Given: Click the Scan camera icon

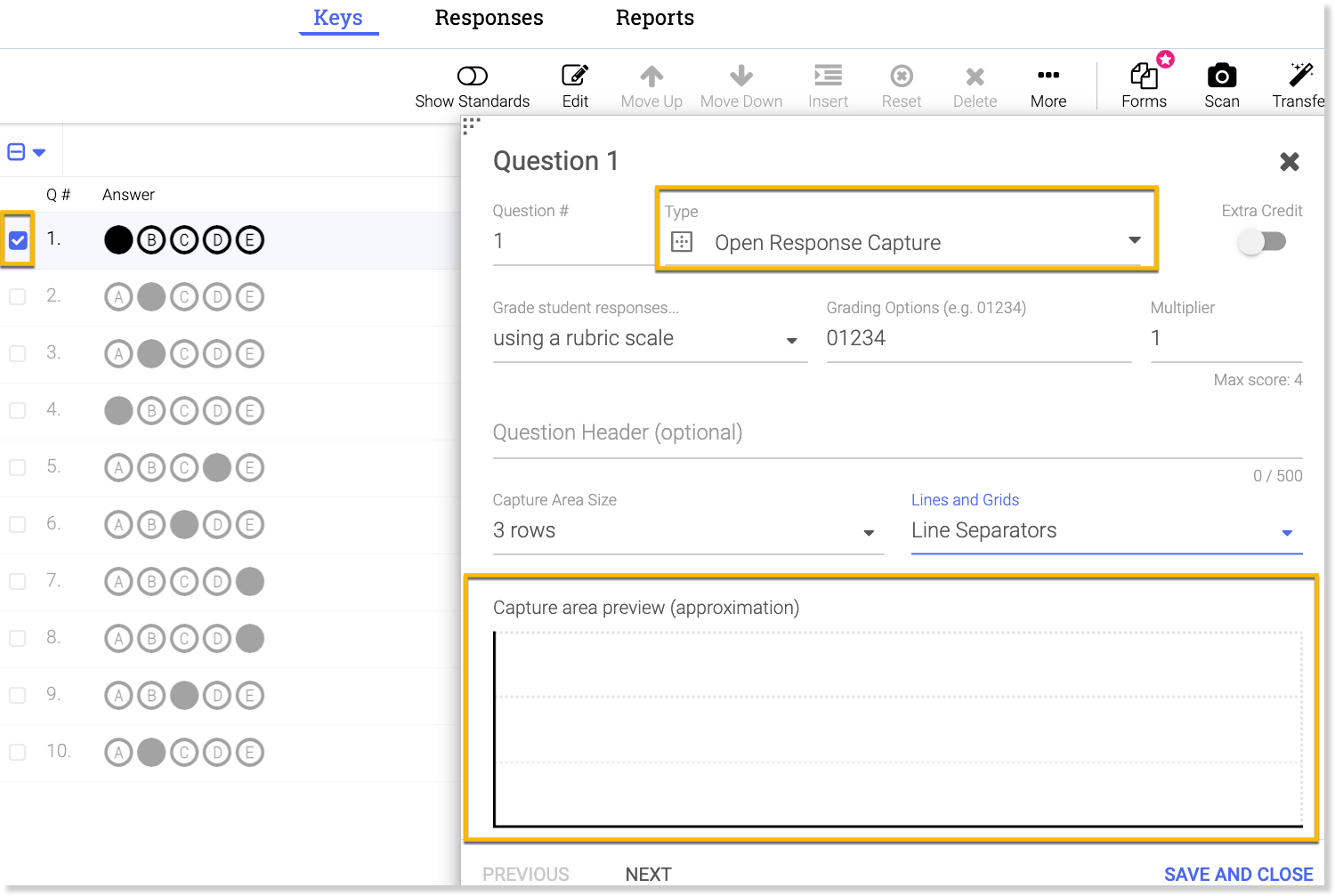Looking at the screenshot, I should [1221, 77].
